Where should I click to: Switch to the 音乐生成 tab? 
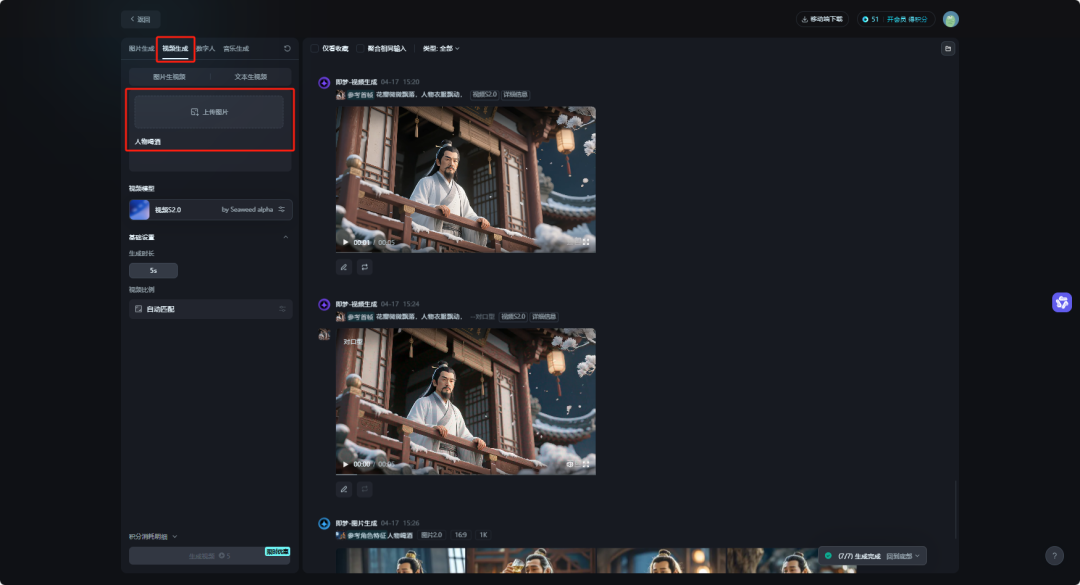coord(236,48)
